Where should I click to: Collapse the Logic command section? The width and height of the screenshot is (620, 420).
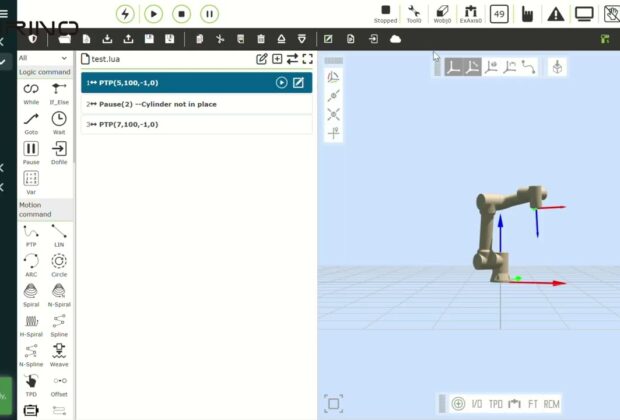45,72
